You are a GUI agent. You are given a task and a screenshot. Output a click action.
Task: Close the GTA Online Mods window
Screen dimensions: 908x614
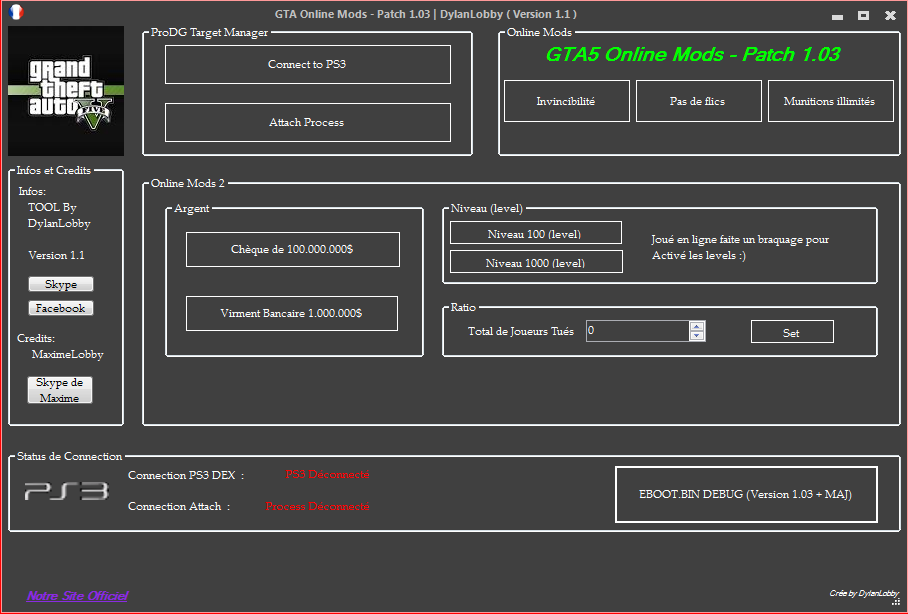click(891, 16)
